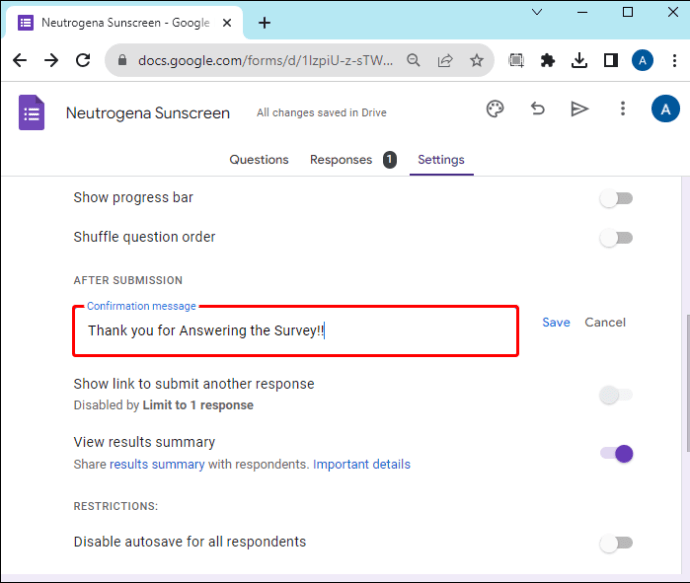Close the Neutrogena Sunscreen tab

pos(227,23)
